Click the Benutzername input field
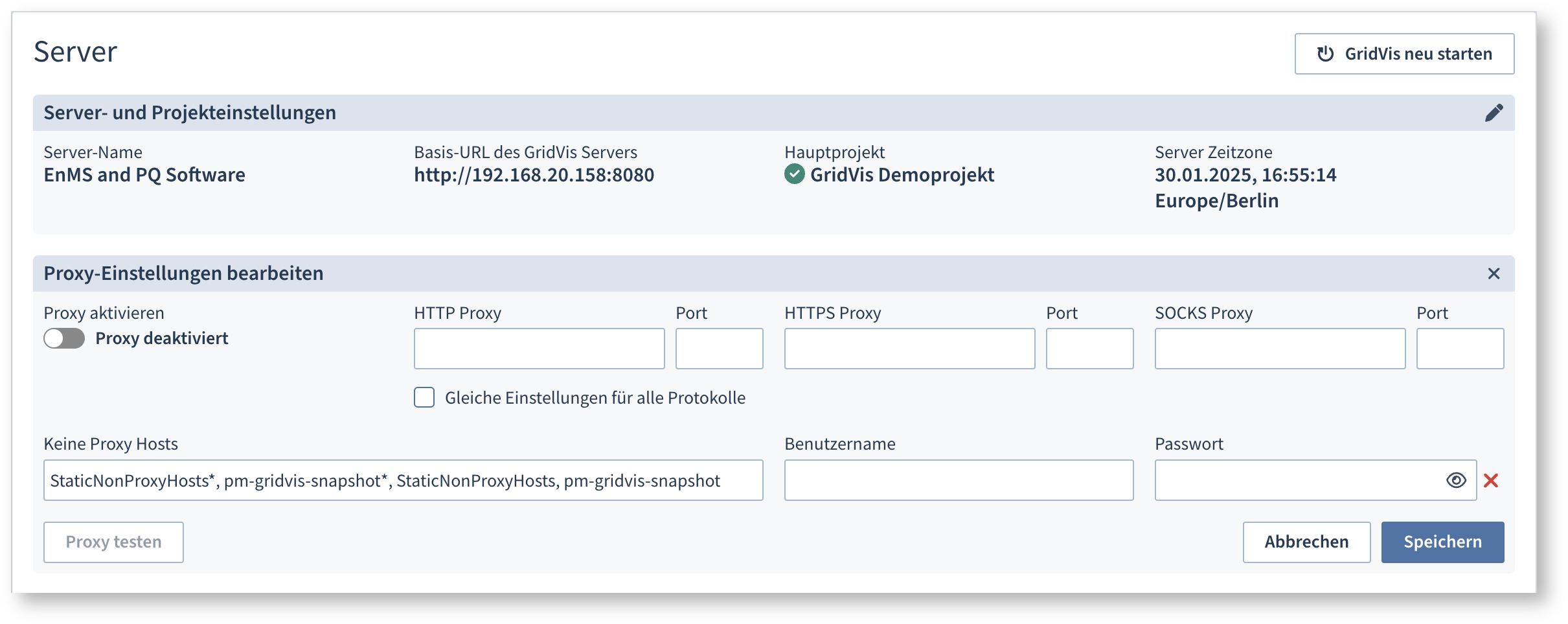 (959, 480)
